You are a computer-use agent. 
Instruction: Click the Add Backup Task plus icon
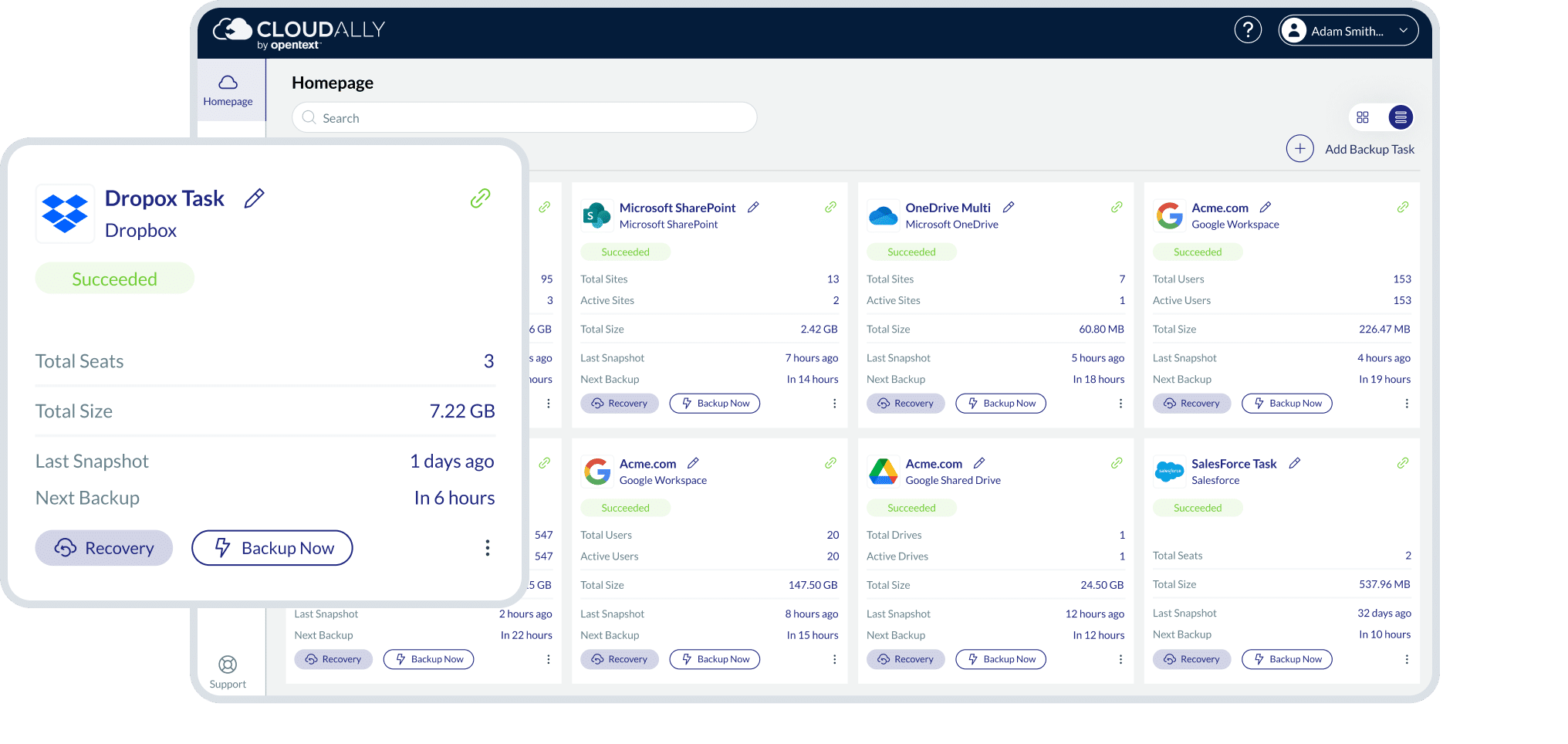1299,149
